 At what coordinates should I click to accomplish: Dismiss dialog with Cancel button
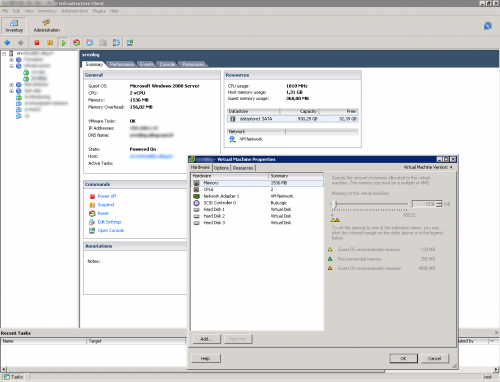point(434,358)
